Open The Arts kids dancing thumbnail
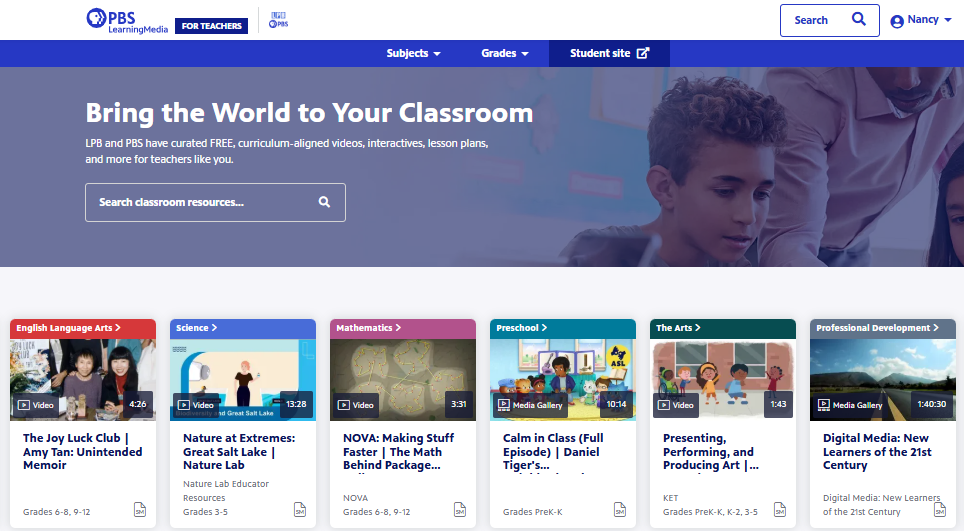This screenshot has height=531, width=964. click(722, 380)
